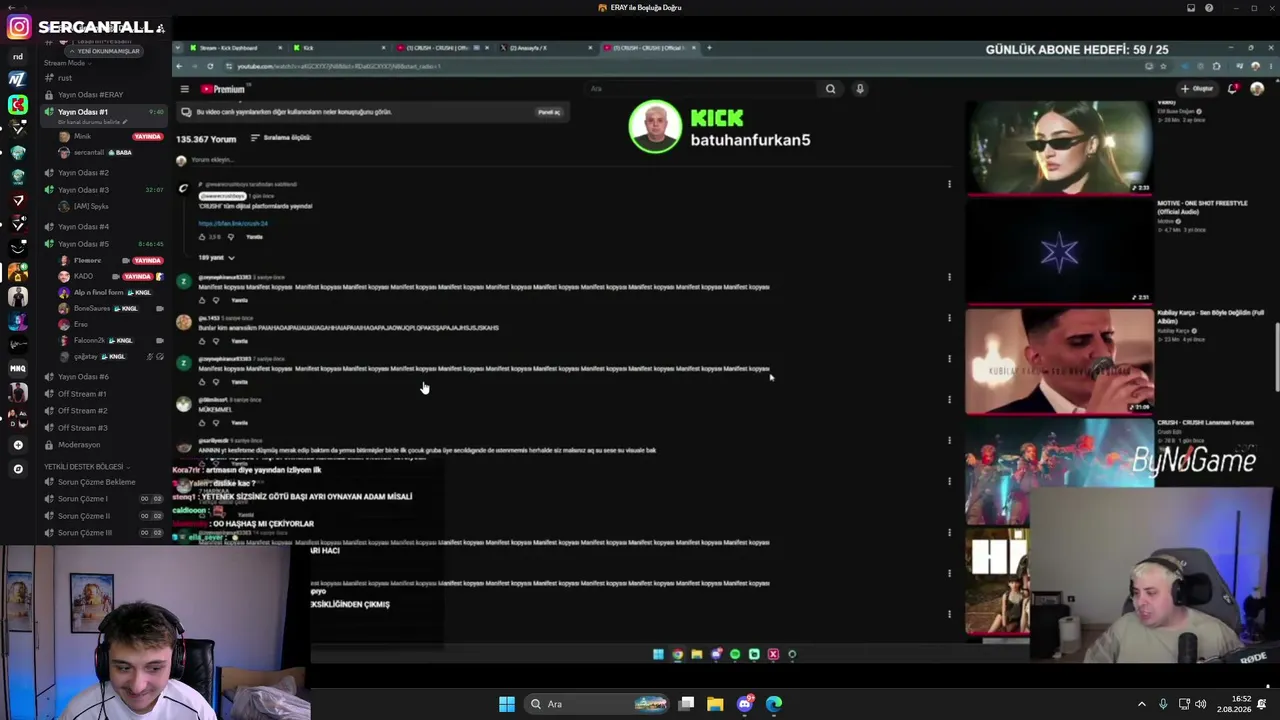Open MOTIVE - ONE SHOT FREESTYLE video title
The image size is (1280, 720).
[x=1202, y=207]
